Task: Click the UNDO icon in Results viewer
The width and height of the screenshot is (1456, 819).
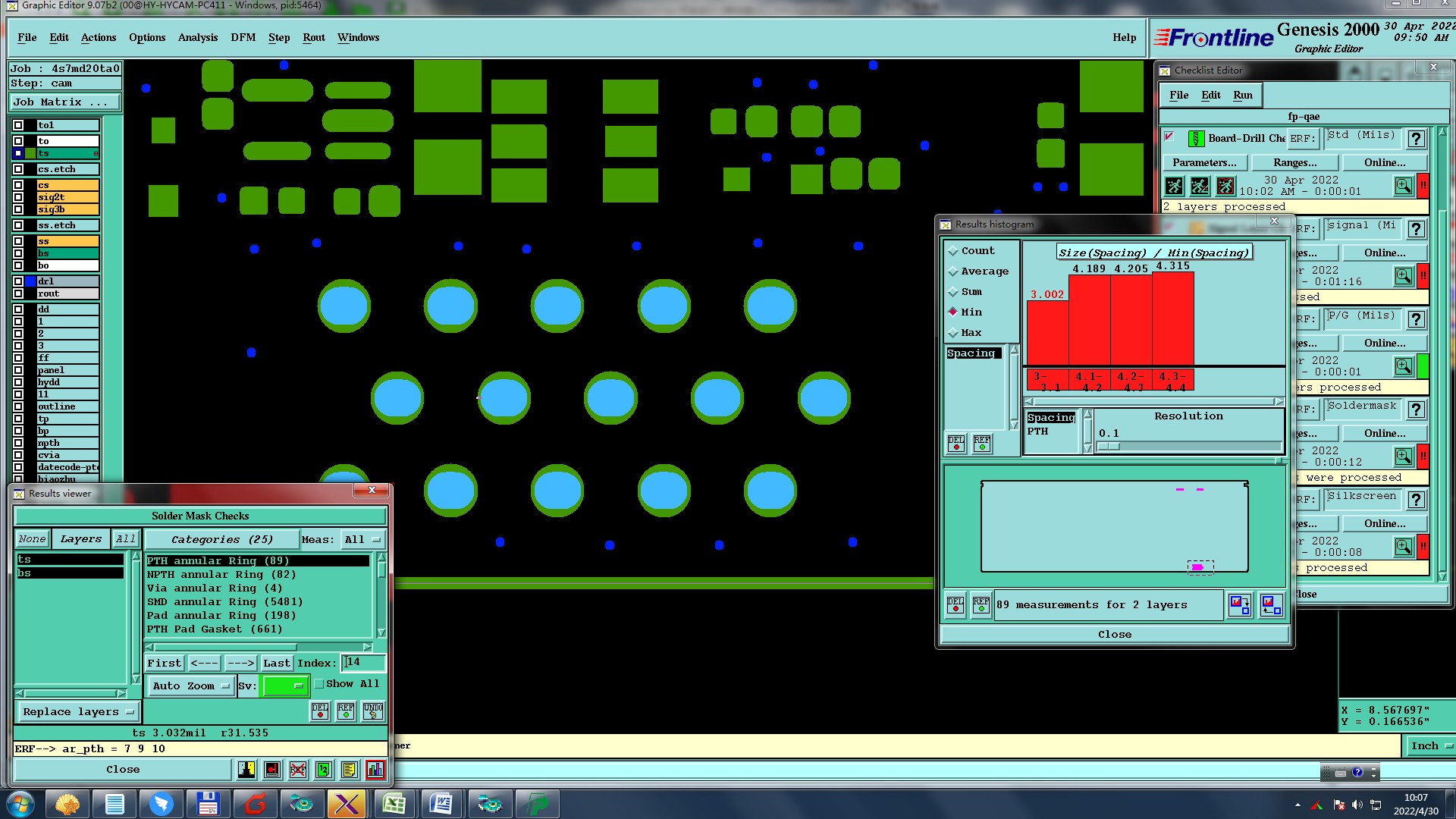Action: click(x=372, y=711)
